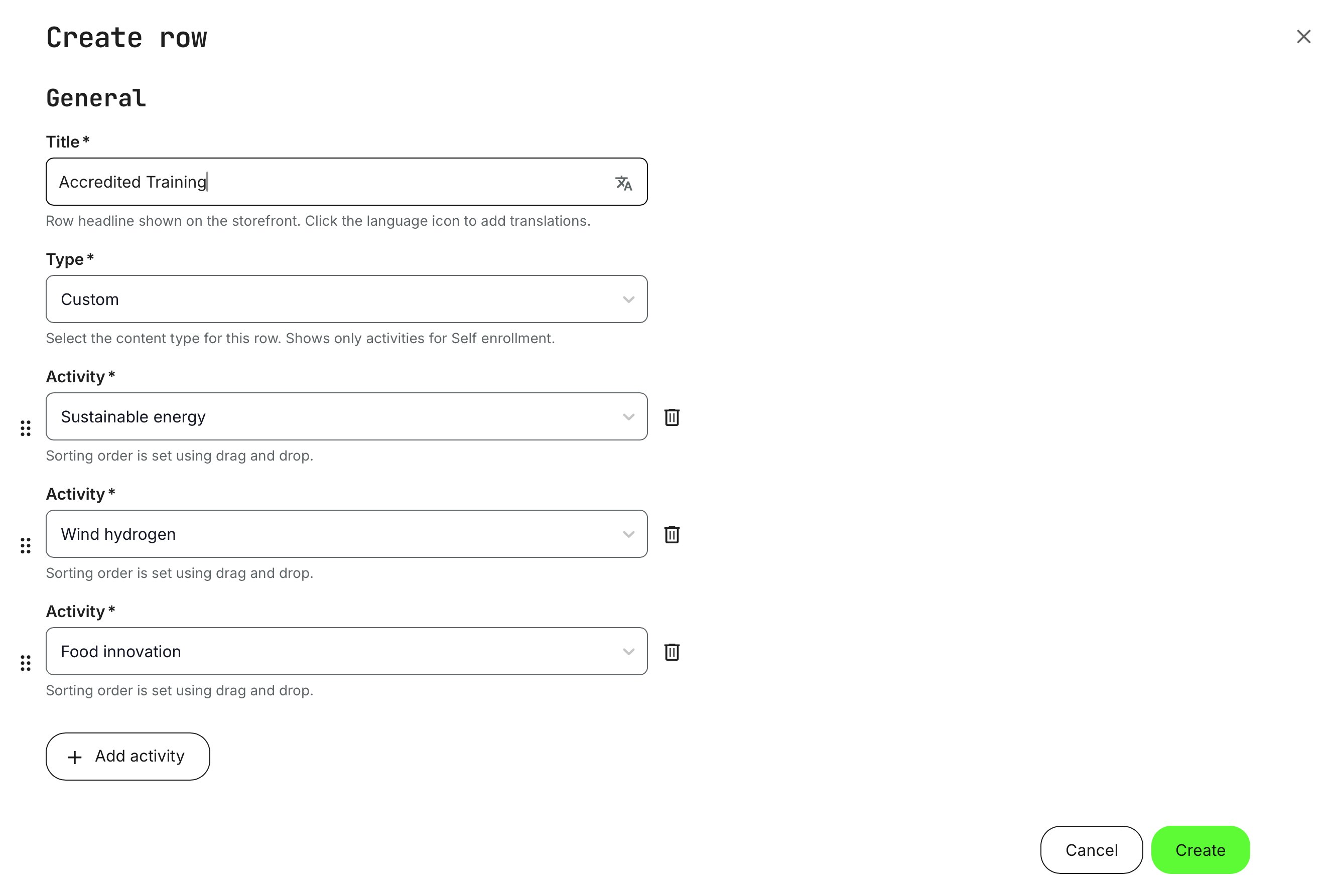
Task: Open the Type dropdown showing Custom
Action: [346, 298]
